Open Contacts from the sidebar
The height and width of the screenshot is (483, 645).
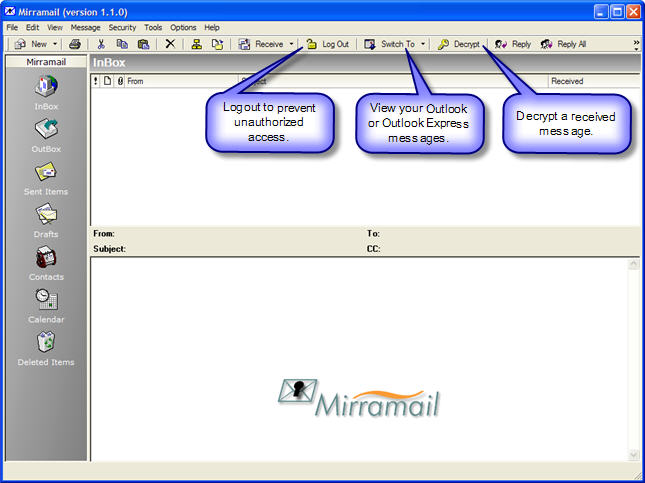point(46,264)
